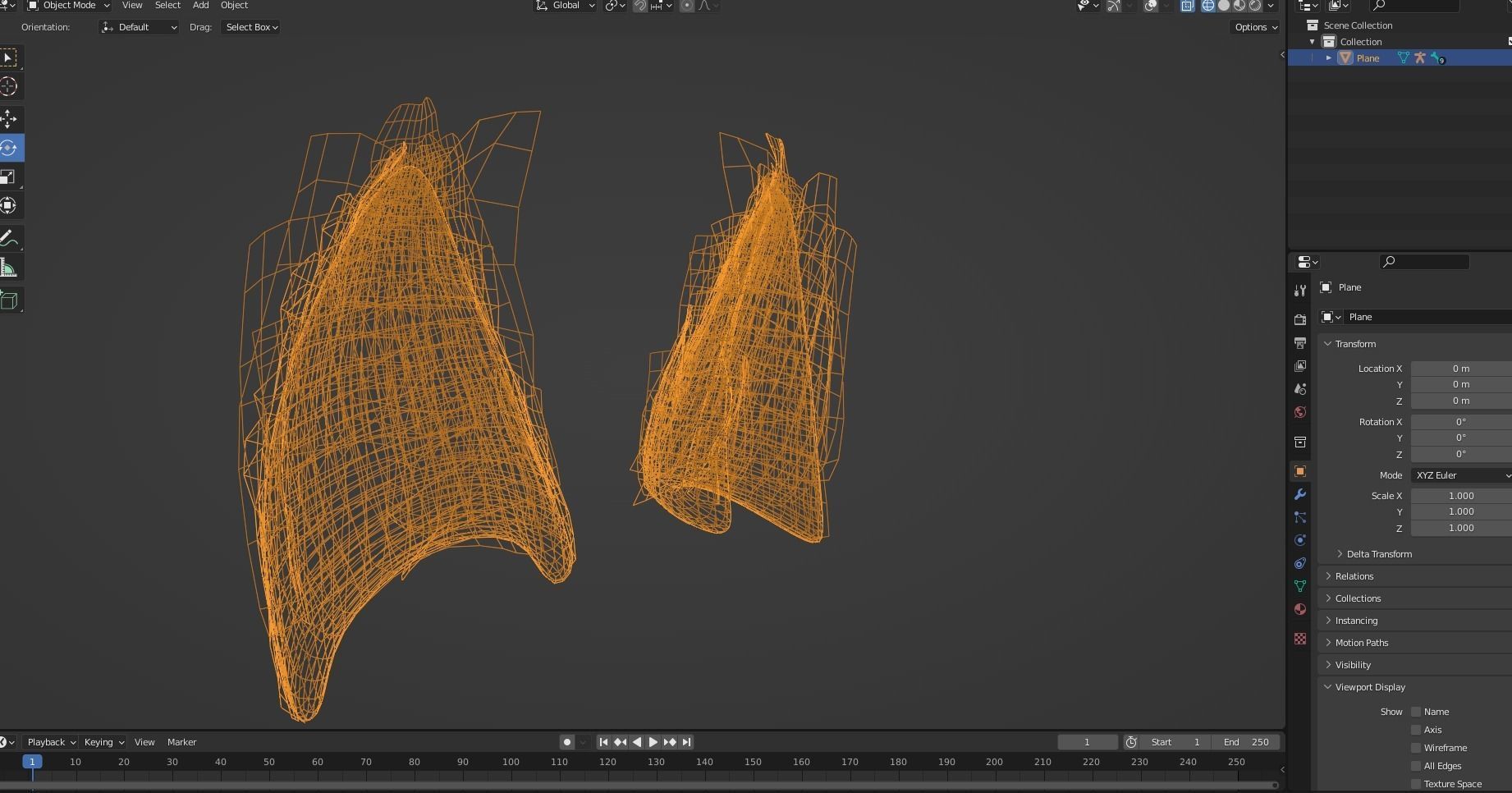Open the Output properties tab
This screenshot has width=1512, height=793.
coord(1299,342)
